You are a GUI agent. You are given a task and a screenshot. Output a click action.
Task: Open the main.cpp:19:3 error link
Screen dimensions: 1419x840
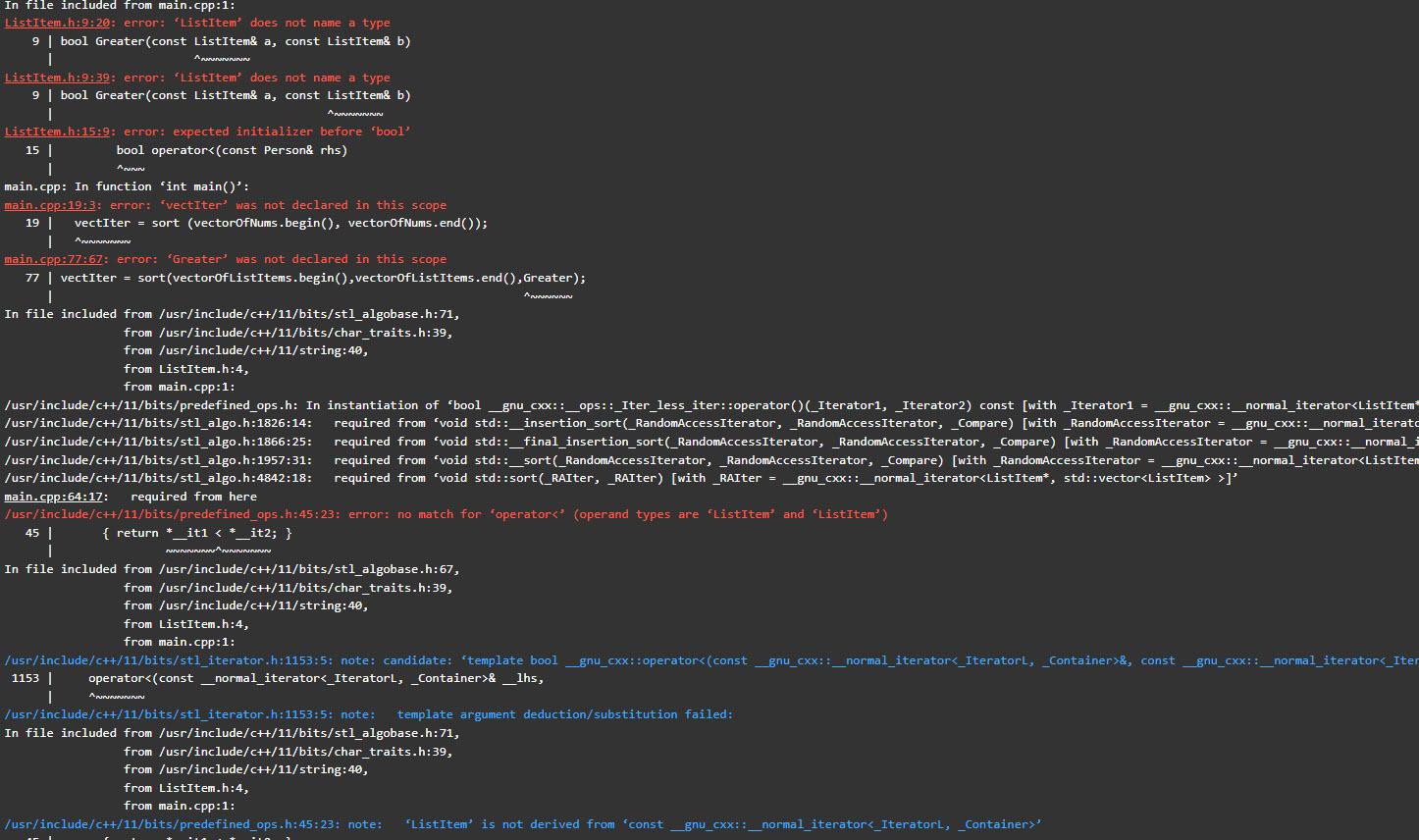click(x=46, y=204)
